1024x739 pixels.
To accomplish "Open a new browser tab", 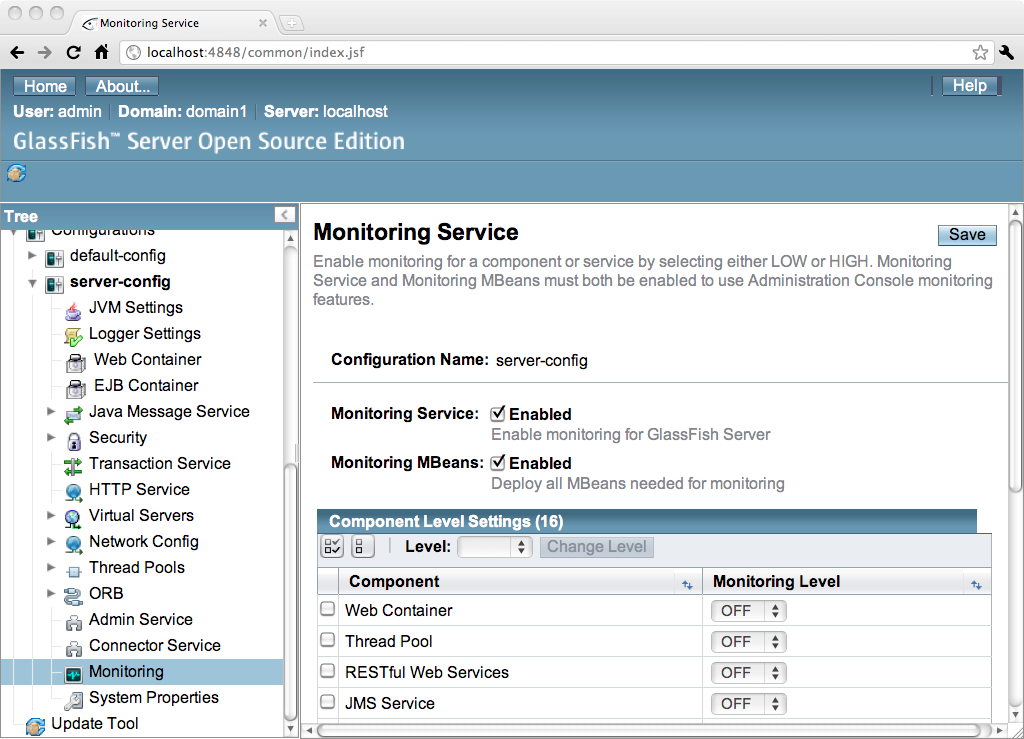I will [291, 24].
